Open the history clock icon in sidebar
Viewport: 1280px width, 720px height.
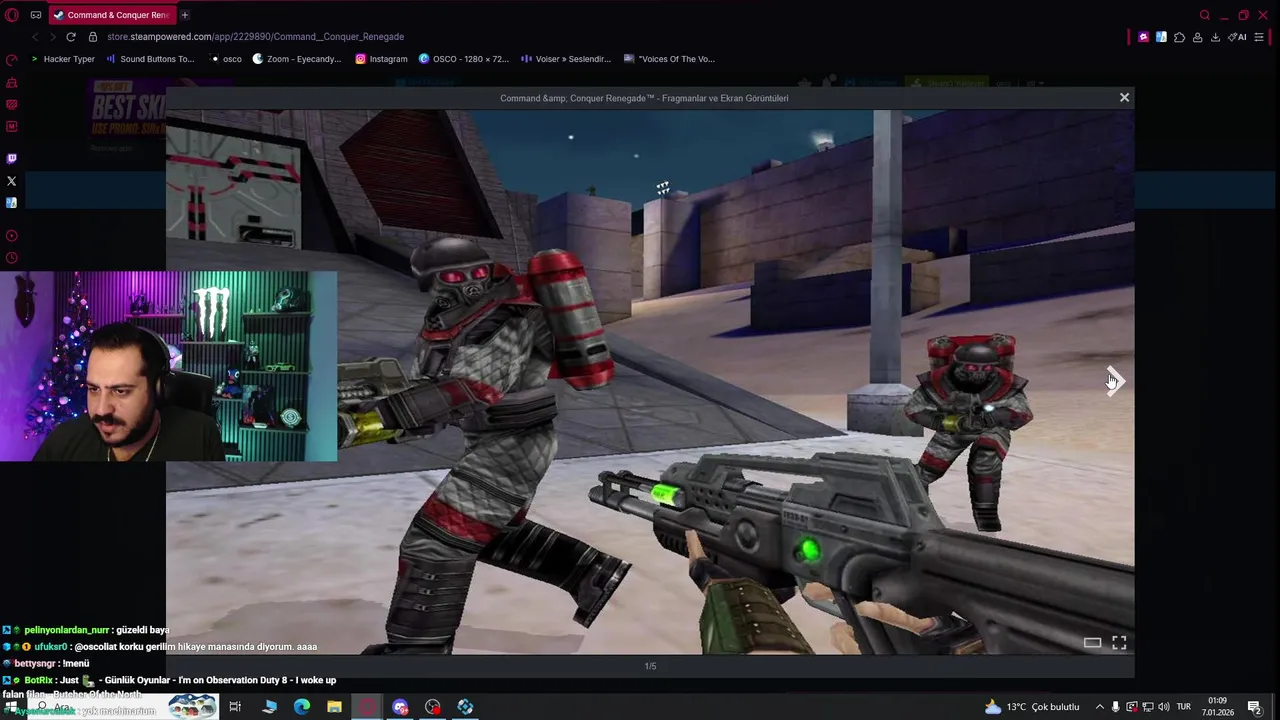point(12,258)
